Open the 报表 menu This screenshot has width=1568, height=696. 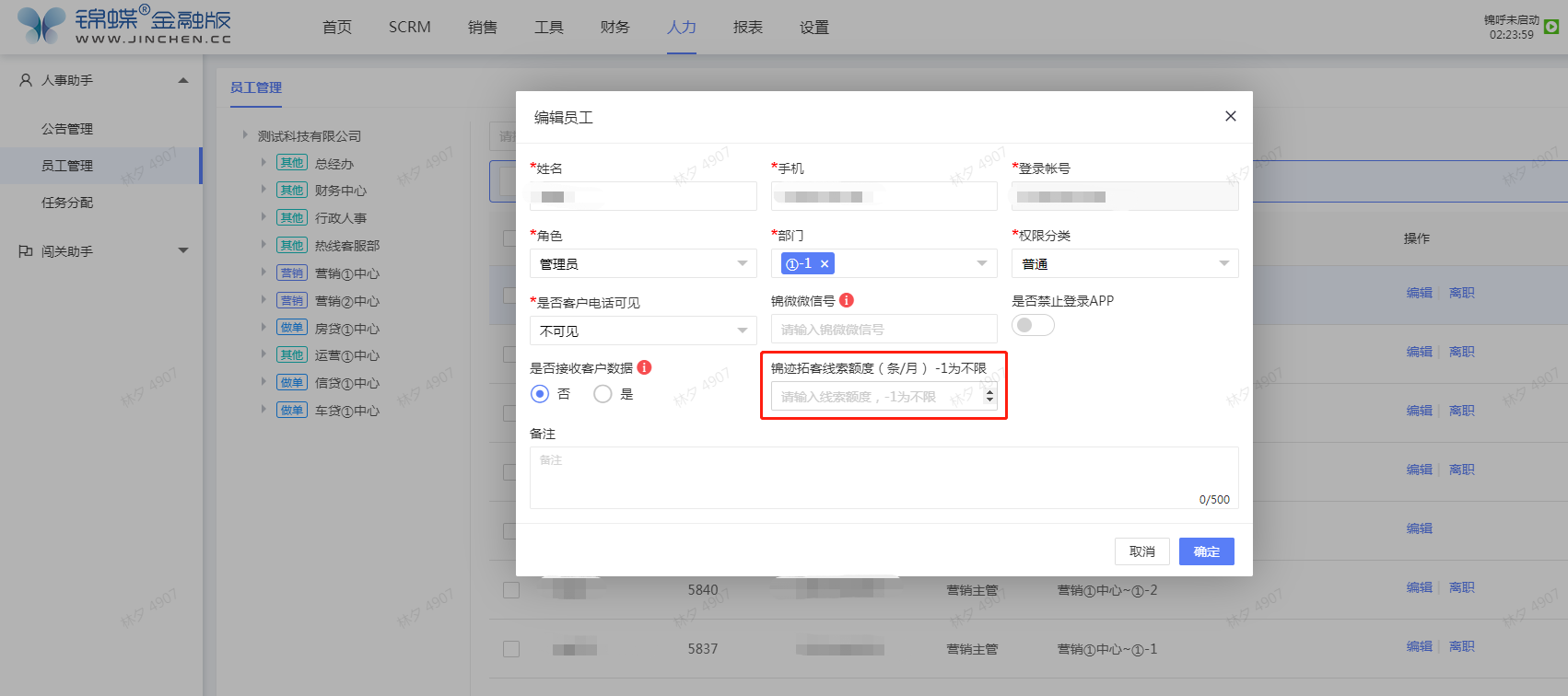(x=748, y=27)
